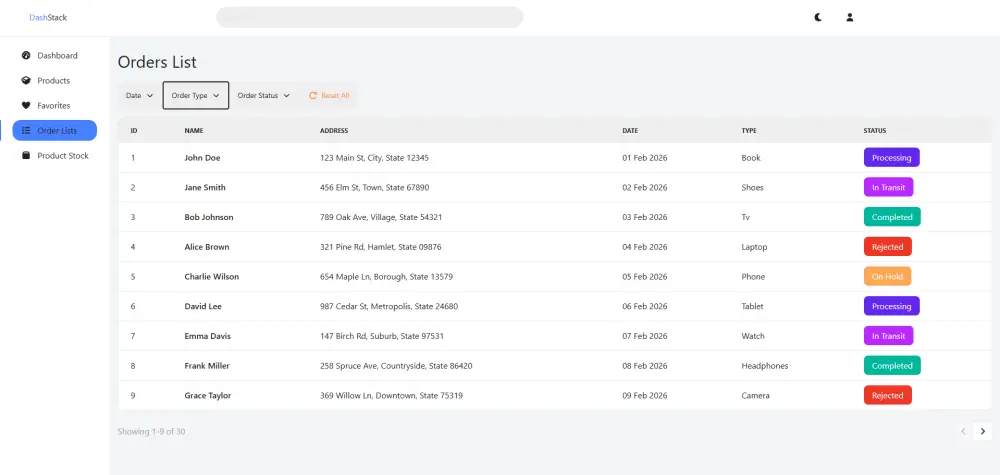Click the Order Lists list icon

tap(26, 130)
